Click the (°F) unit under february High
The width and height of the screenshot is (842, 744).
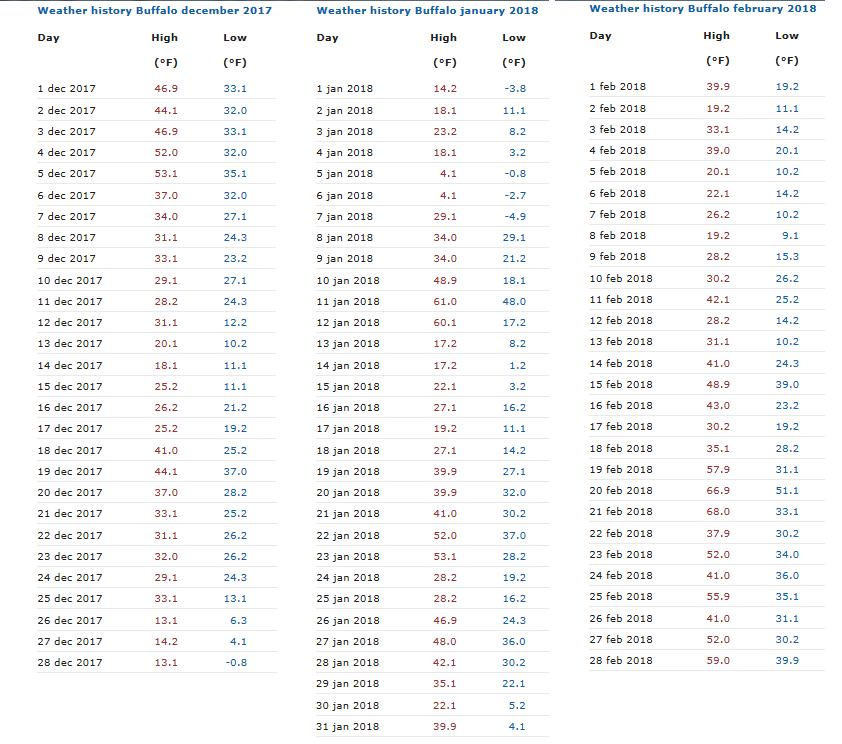click(718, 61)
